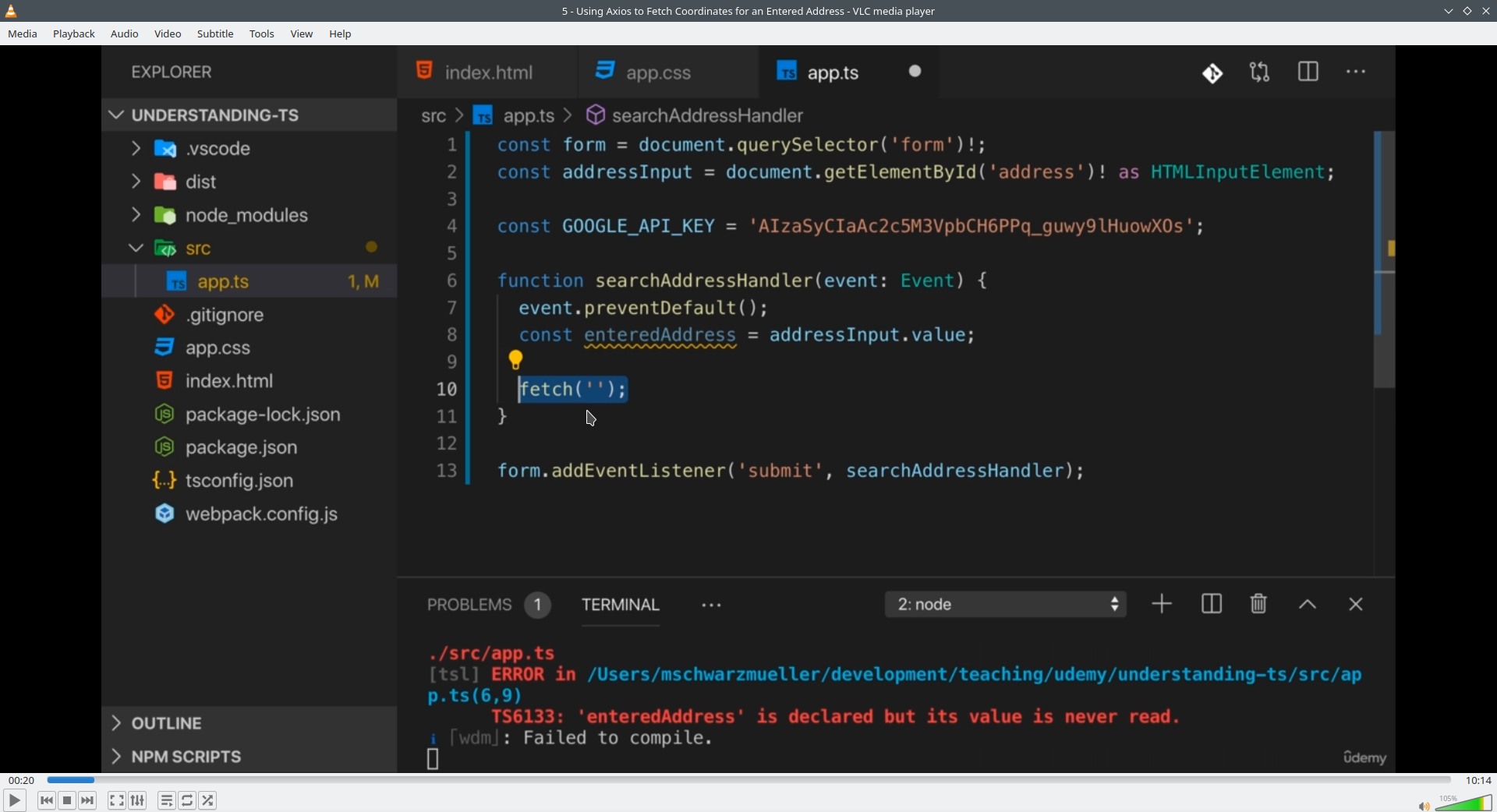
Task: Toggle VLC fullscreen mode
Action: coord(117,800)
